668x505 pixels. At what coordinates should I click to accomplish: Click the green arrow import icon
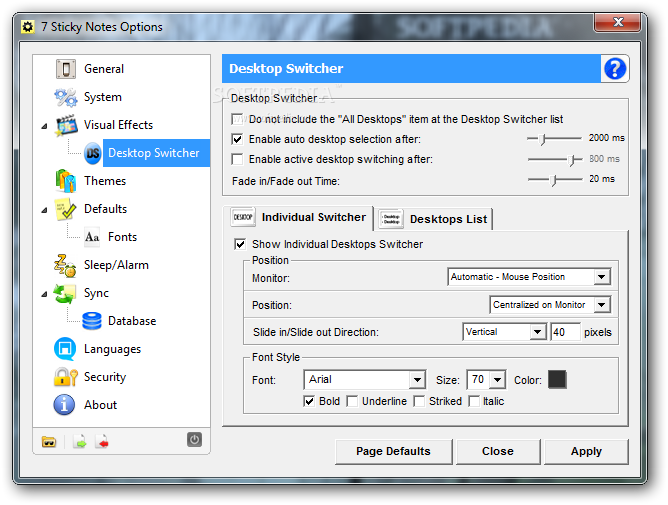pos(80,442)
